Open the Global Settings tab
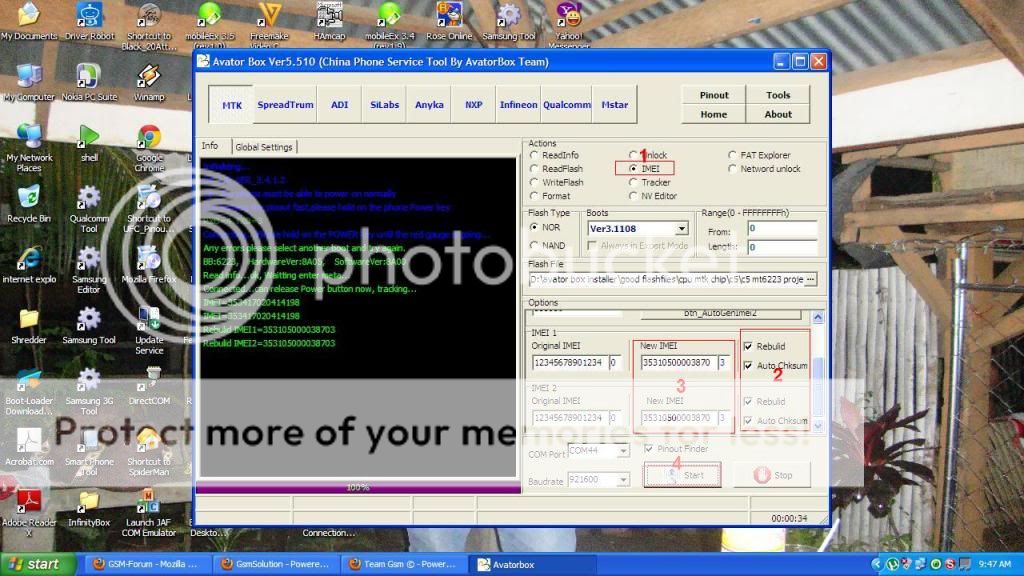This screenshot has height=576, width=1024. tap(264, 147)
